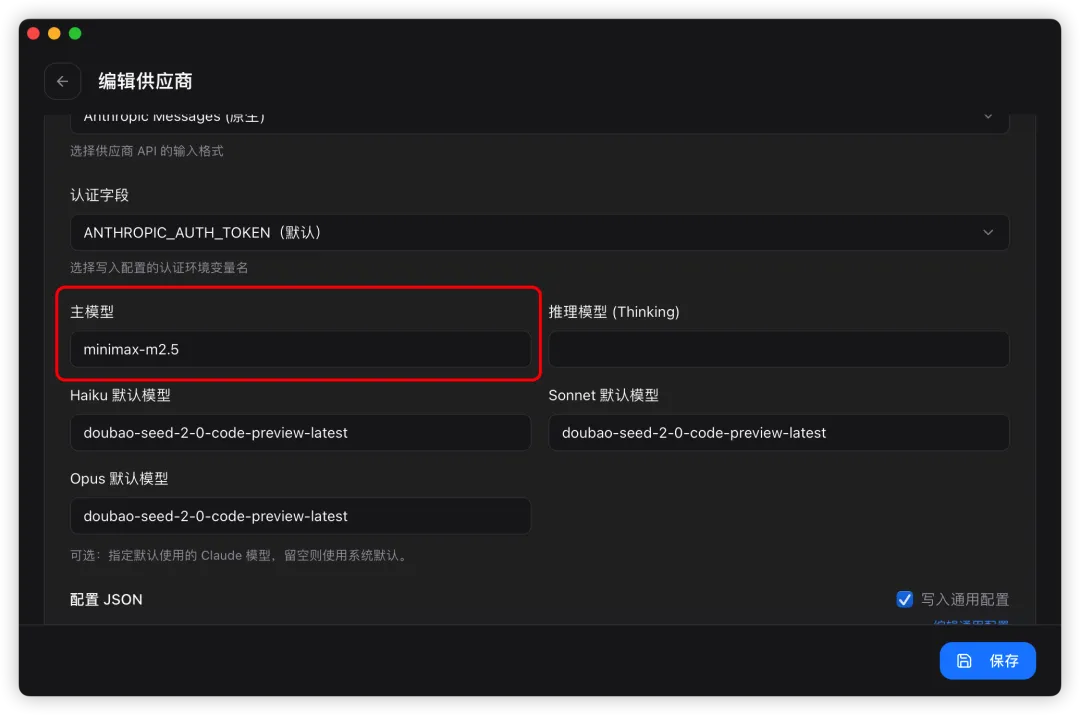Click the save disk icon
The height and width of the screenshot is (715, 1080).
(964, 661)
